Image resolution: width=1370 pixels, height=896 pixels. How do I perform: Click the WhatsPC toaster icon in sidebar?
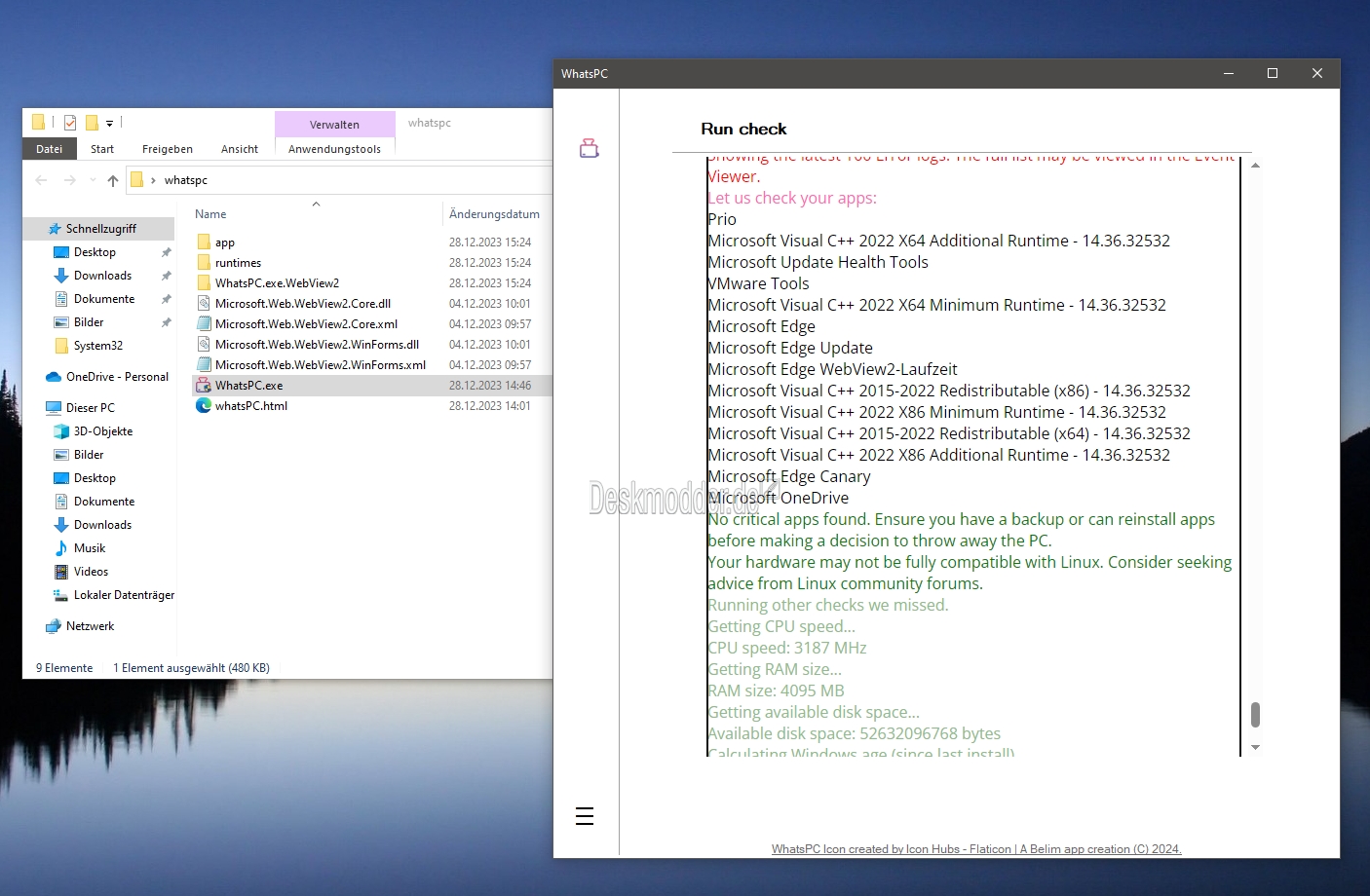pos(589,148)
